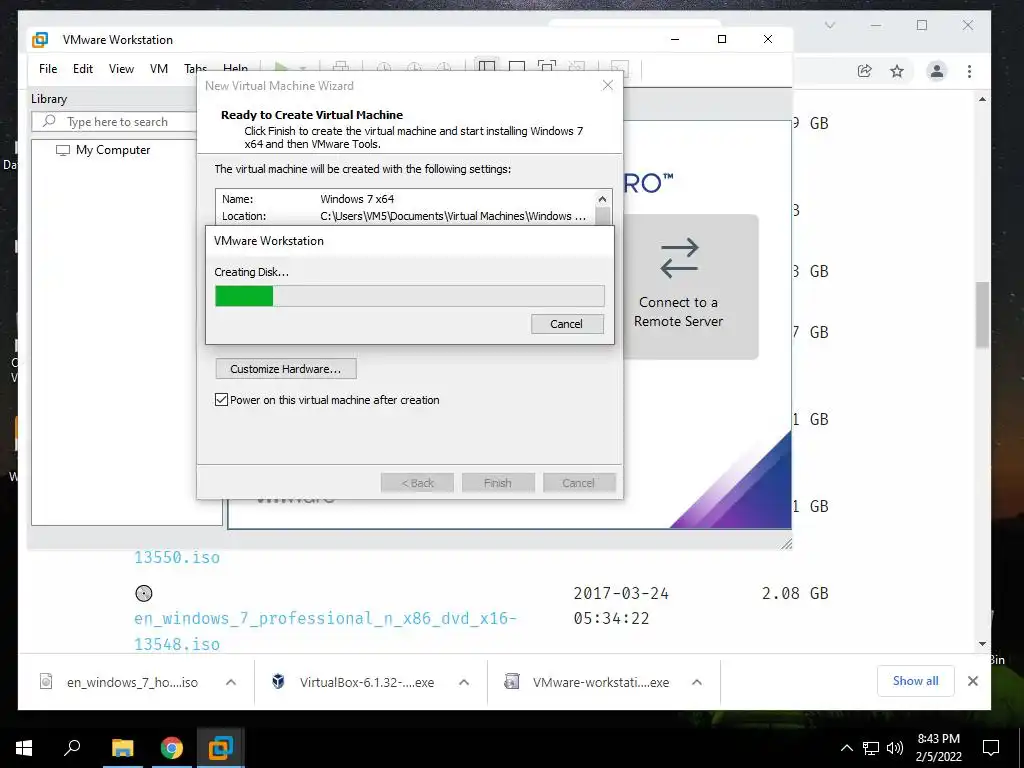Click the disc icon beside en_windows_7_professional_n_x86 iso
The width and height of the screenshot is (1024, 768).
144,593
